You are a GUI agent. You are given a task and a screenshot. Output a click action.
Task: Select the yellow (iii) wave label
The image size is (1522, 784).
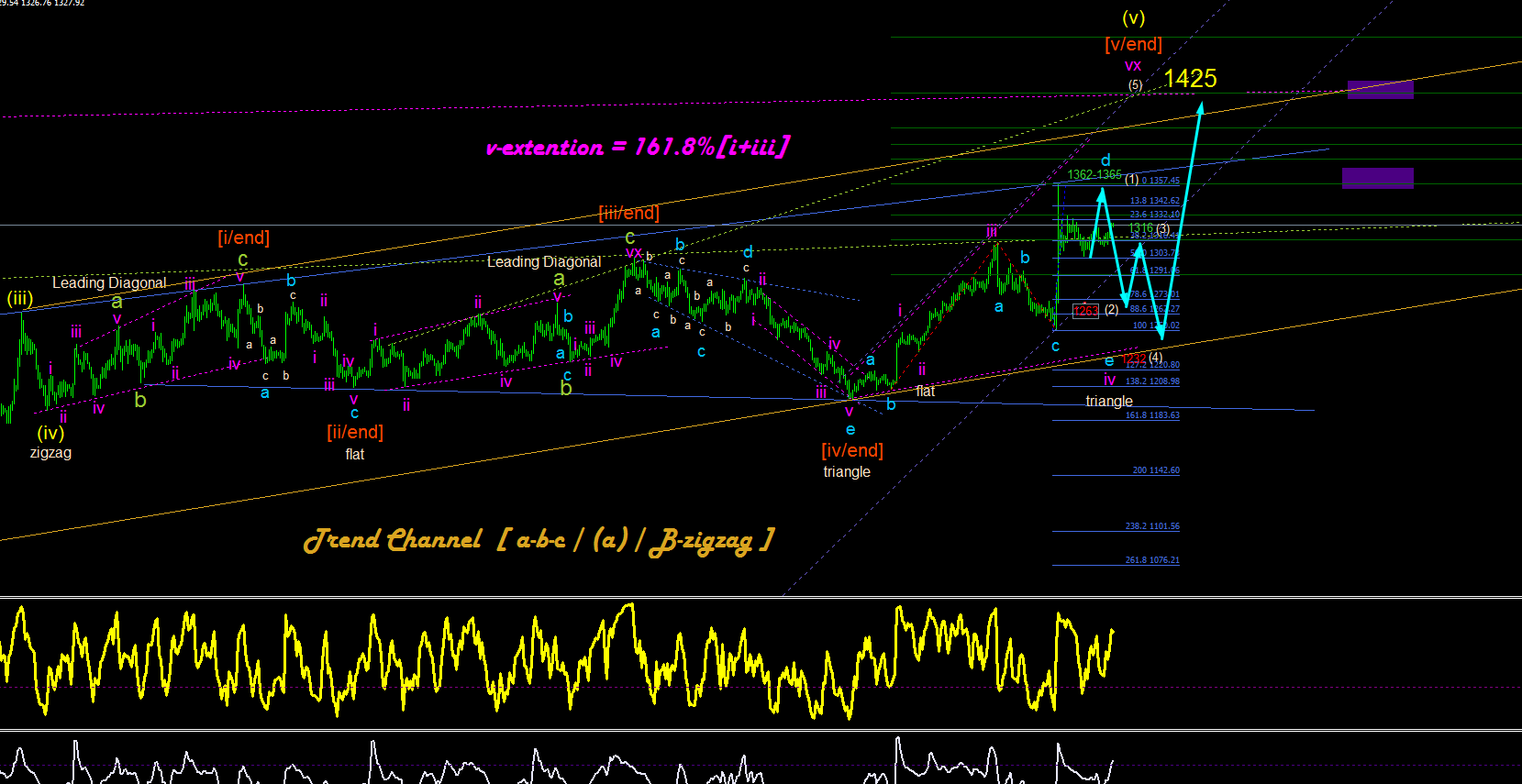pyautogui.click(x=20, y=298)
